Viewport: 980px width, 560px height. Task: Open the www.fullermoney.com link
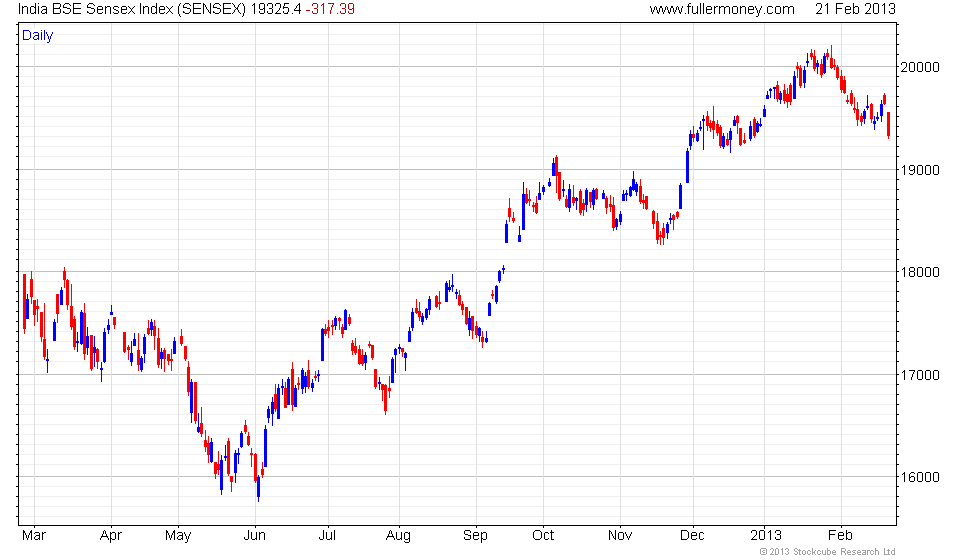pos(722,9)
